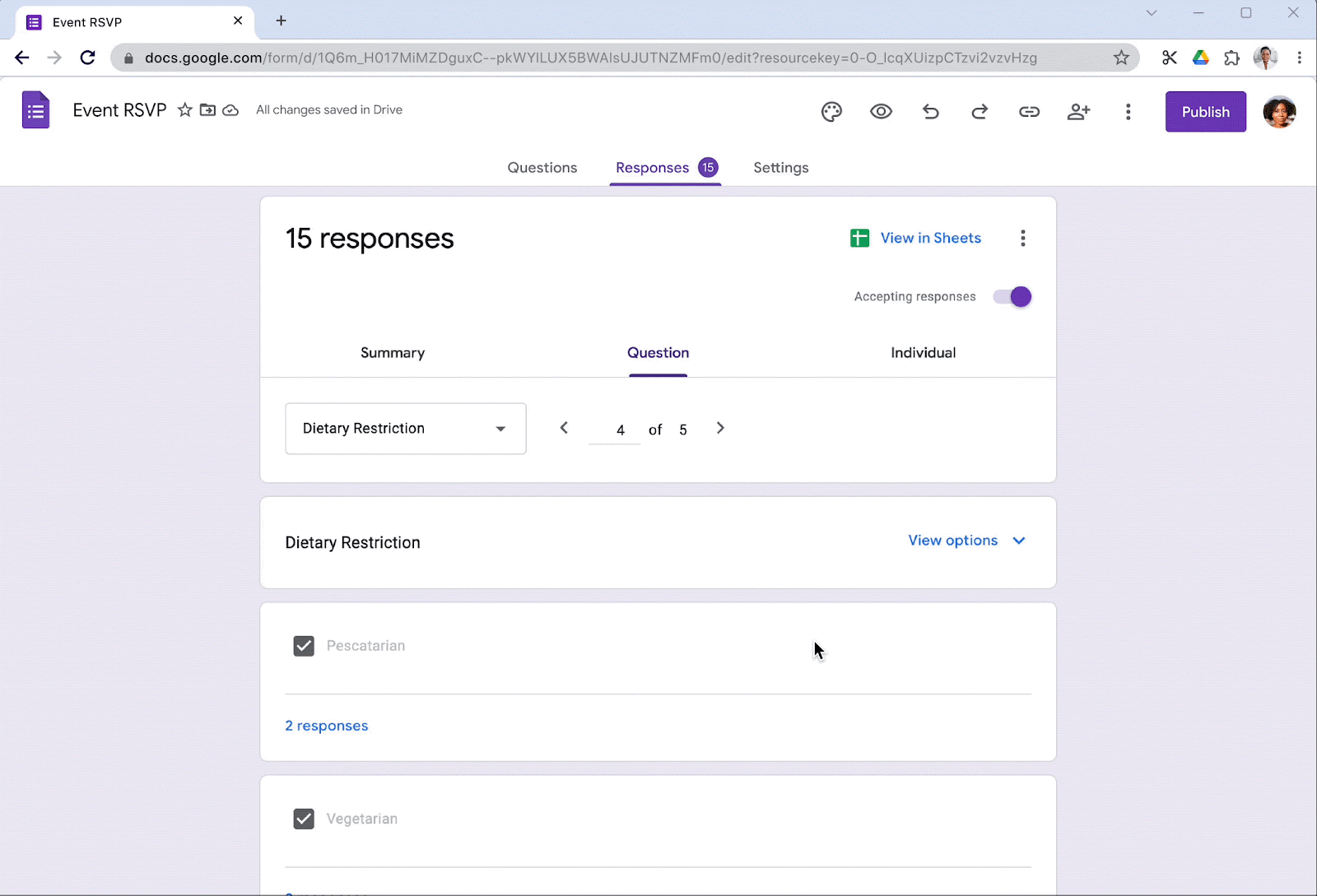Disable the Accepting responses toggle
The height and width of the screenshot is (896, 1317).
point(1011,296)
